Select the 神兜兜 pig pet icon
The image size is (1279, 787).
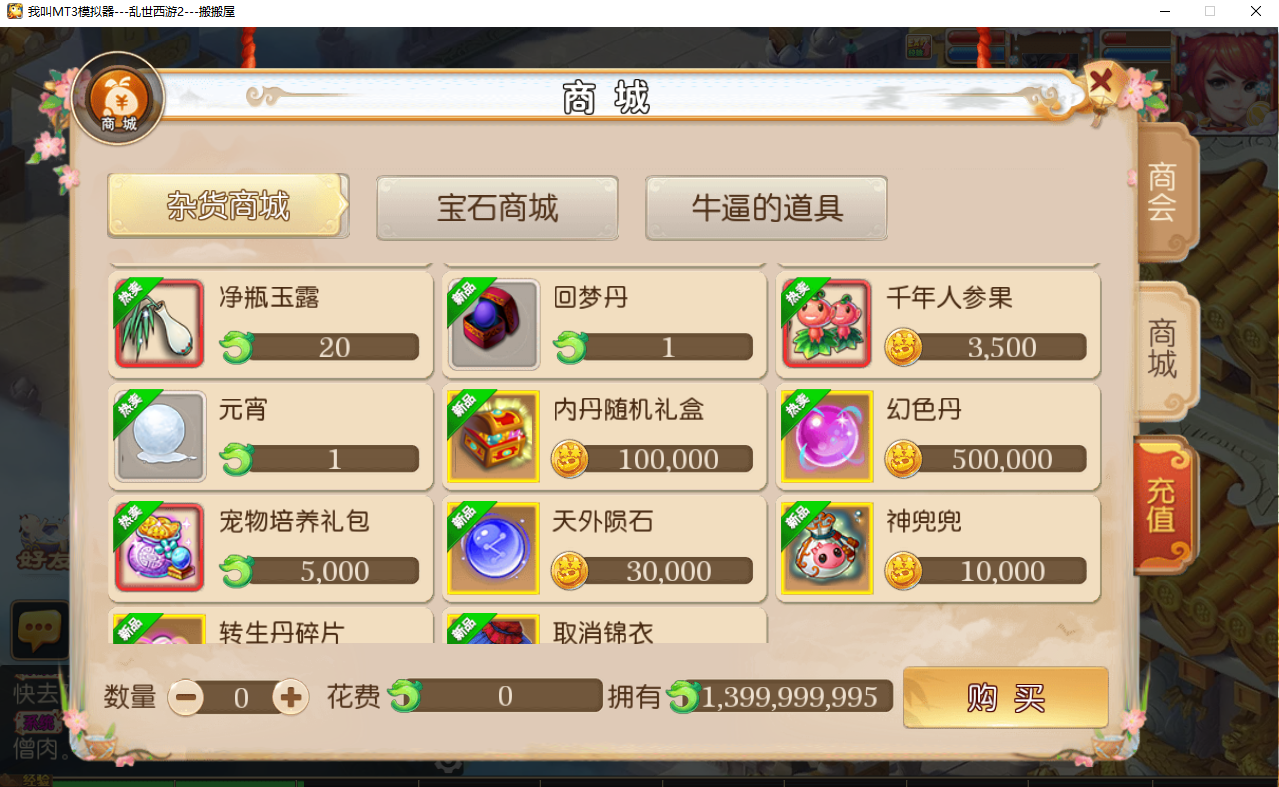pos(827,548)
